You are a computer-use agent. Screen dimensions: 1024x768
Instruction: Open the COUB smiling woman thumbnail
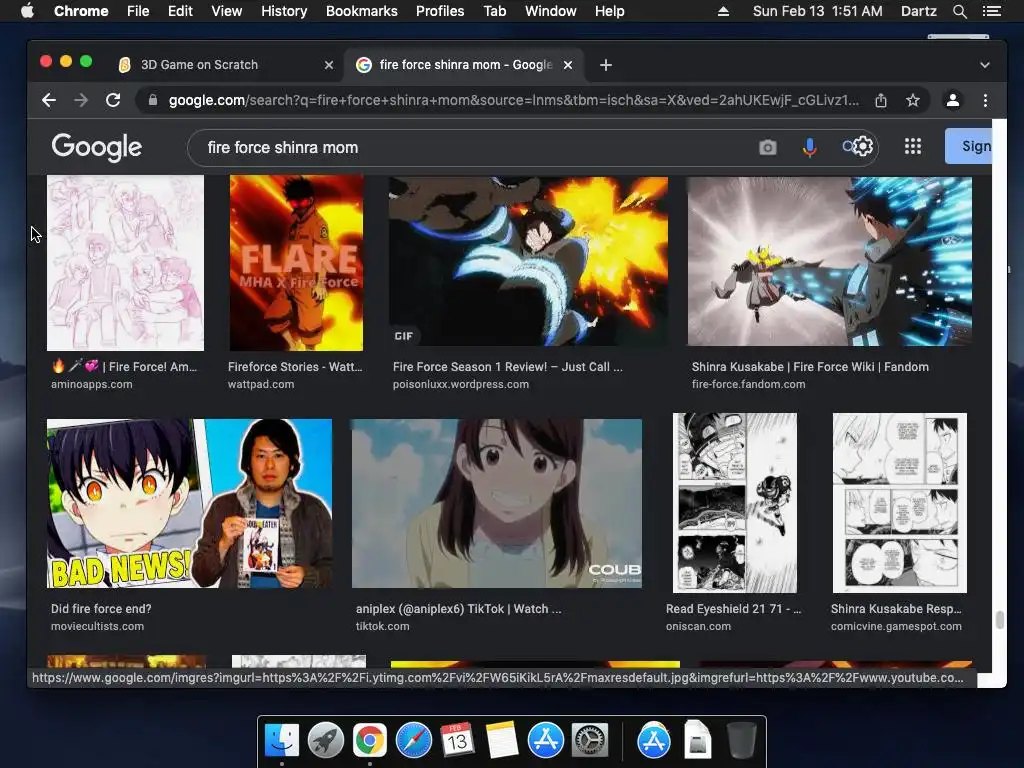(496, 504)
